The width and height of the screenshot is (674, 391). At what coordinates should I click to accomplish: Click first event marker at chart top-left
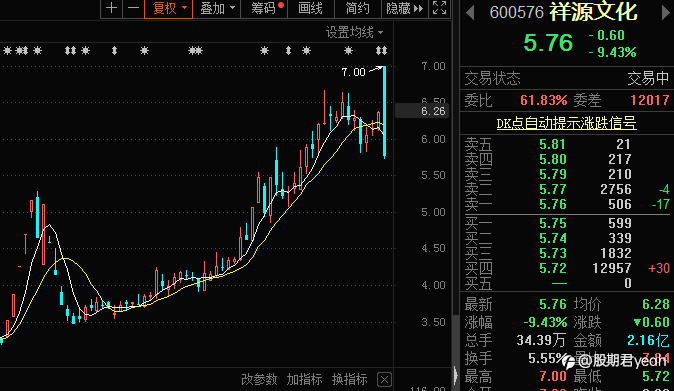pyautogui.click(x=7, y=51)
